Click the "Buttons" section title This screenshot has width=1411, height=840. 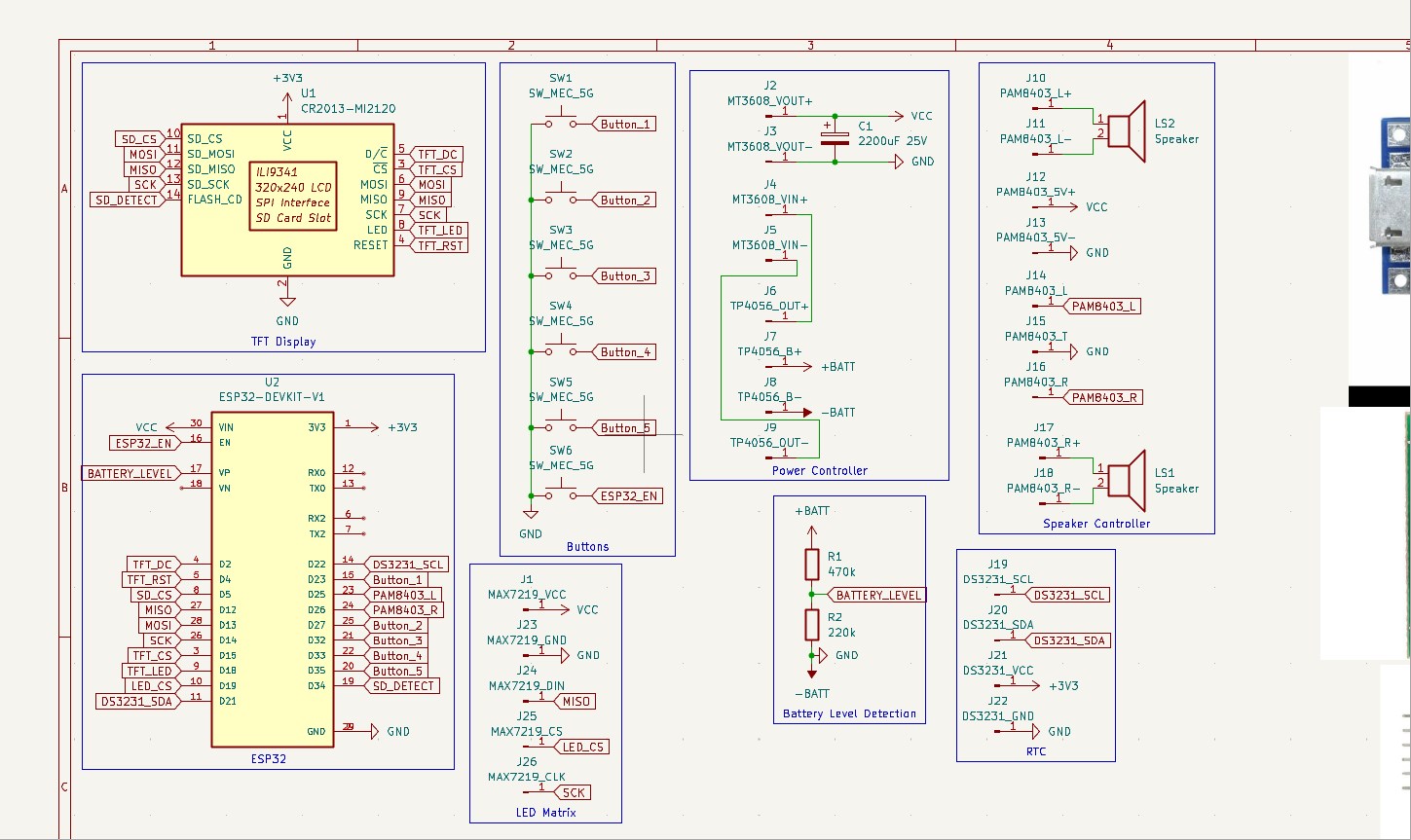click(x=588, y=547)
